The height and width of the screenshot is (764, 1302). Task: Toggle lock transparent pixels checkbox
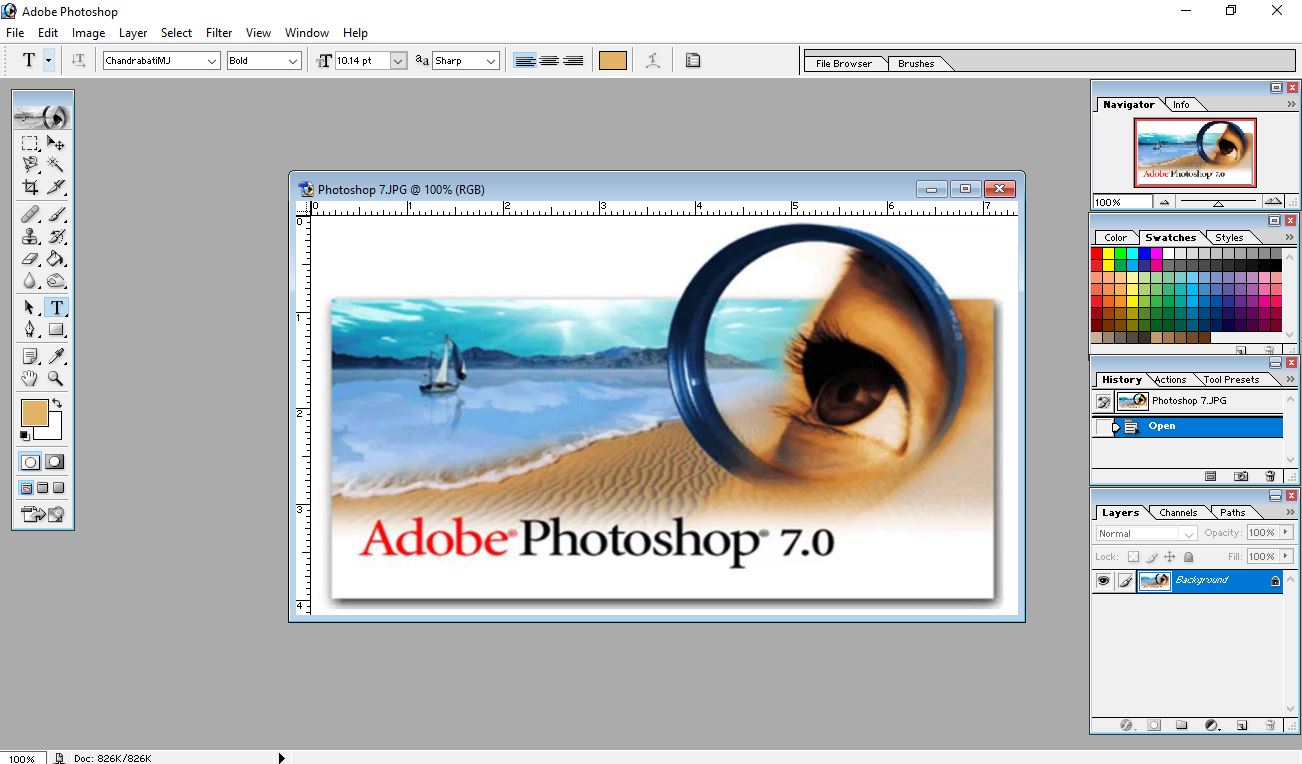(x=1133, y=557)
